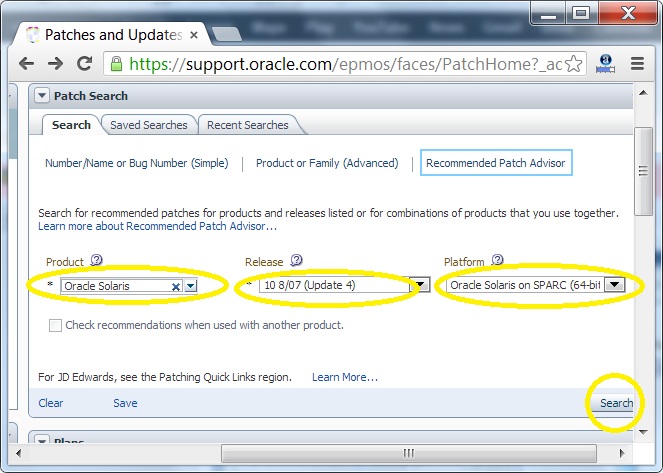Minimize the browser window
The width and height of the screenshot is (663, 473).
click(x=549, y=14)
